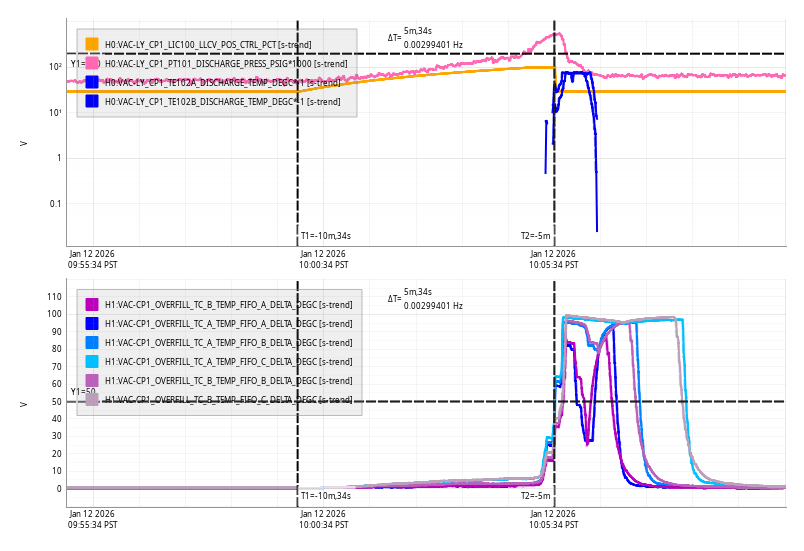Screen dimensions: 804x551
Task: Click the T1=-10m,34s cursor label in top plot
Action: tap(326, 236)
